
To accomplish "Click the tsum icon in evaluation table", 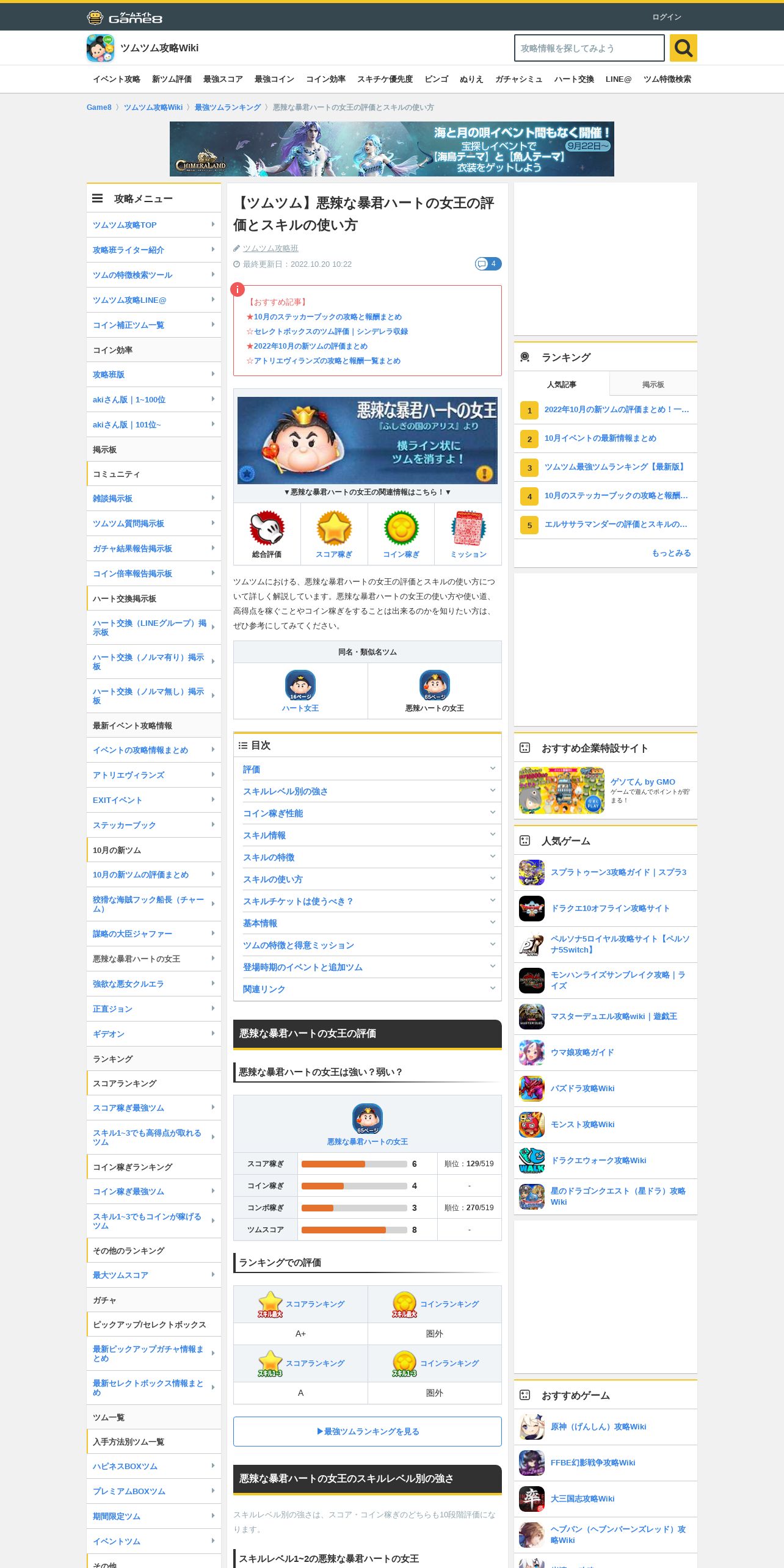I will [368, 1119].
